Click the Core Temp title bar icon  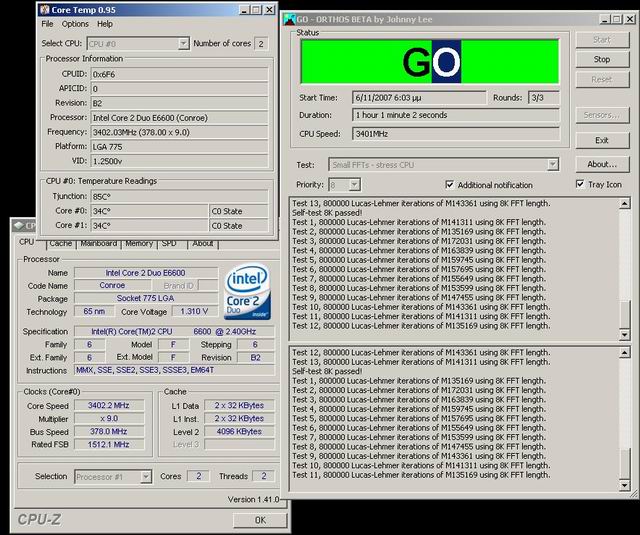(44, 10)
